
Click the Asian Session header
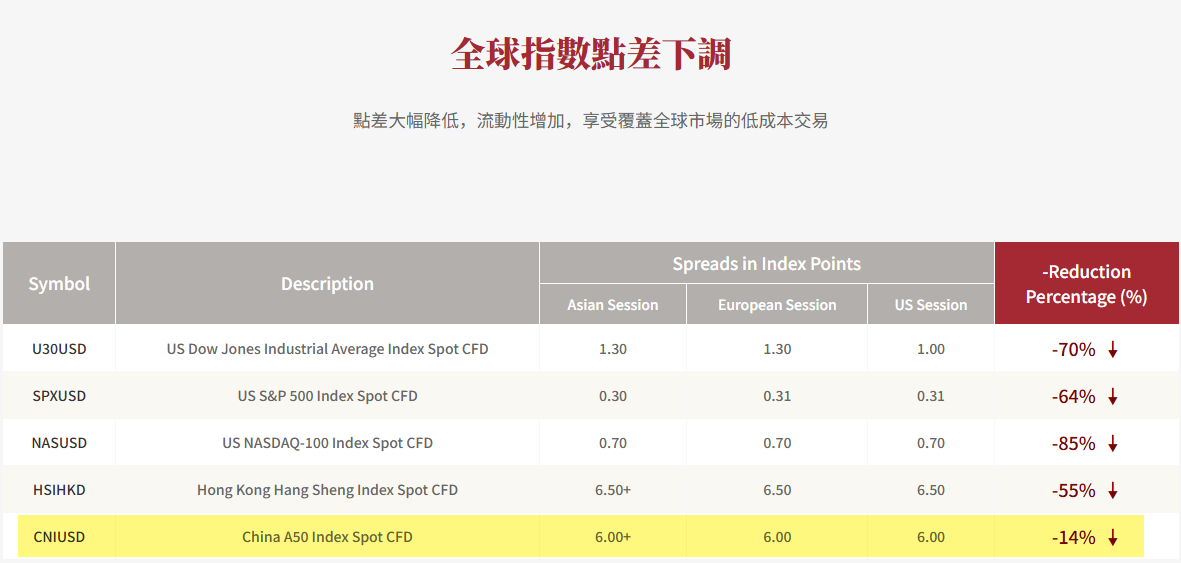coord(612,304)
